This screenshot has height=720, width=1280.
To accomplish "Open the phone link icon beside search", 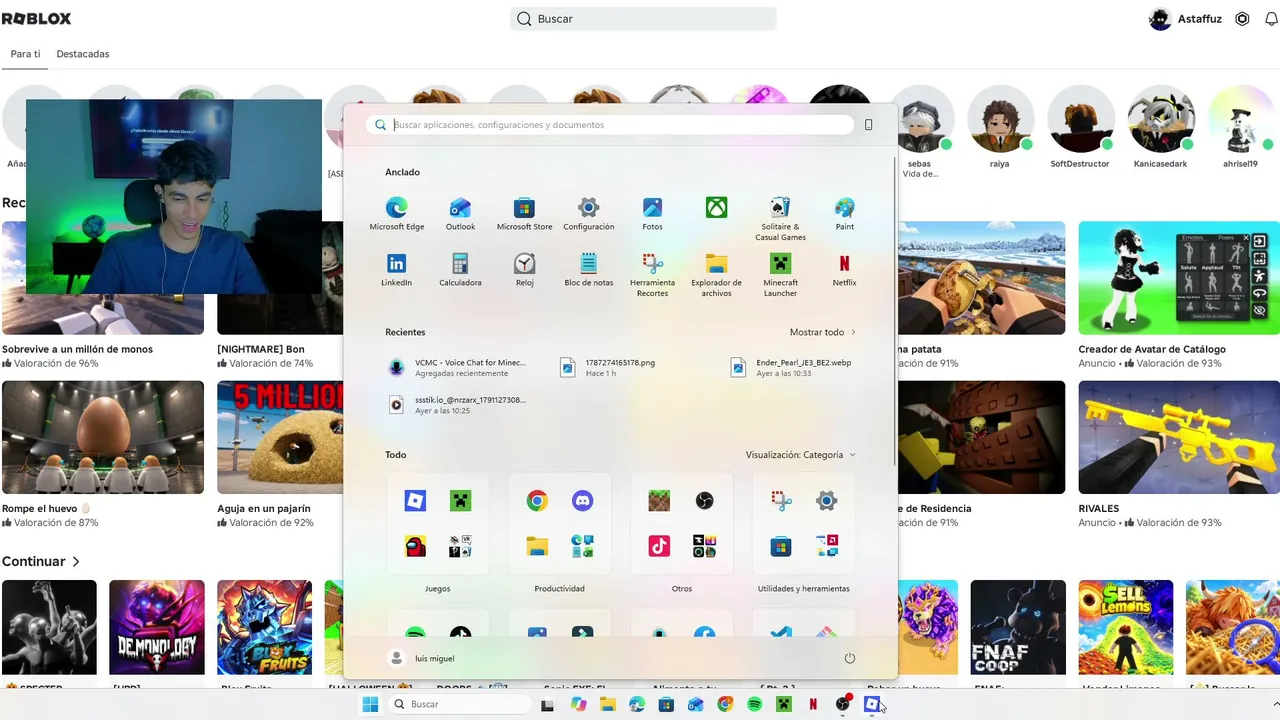I will point(868,125).
